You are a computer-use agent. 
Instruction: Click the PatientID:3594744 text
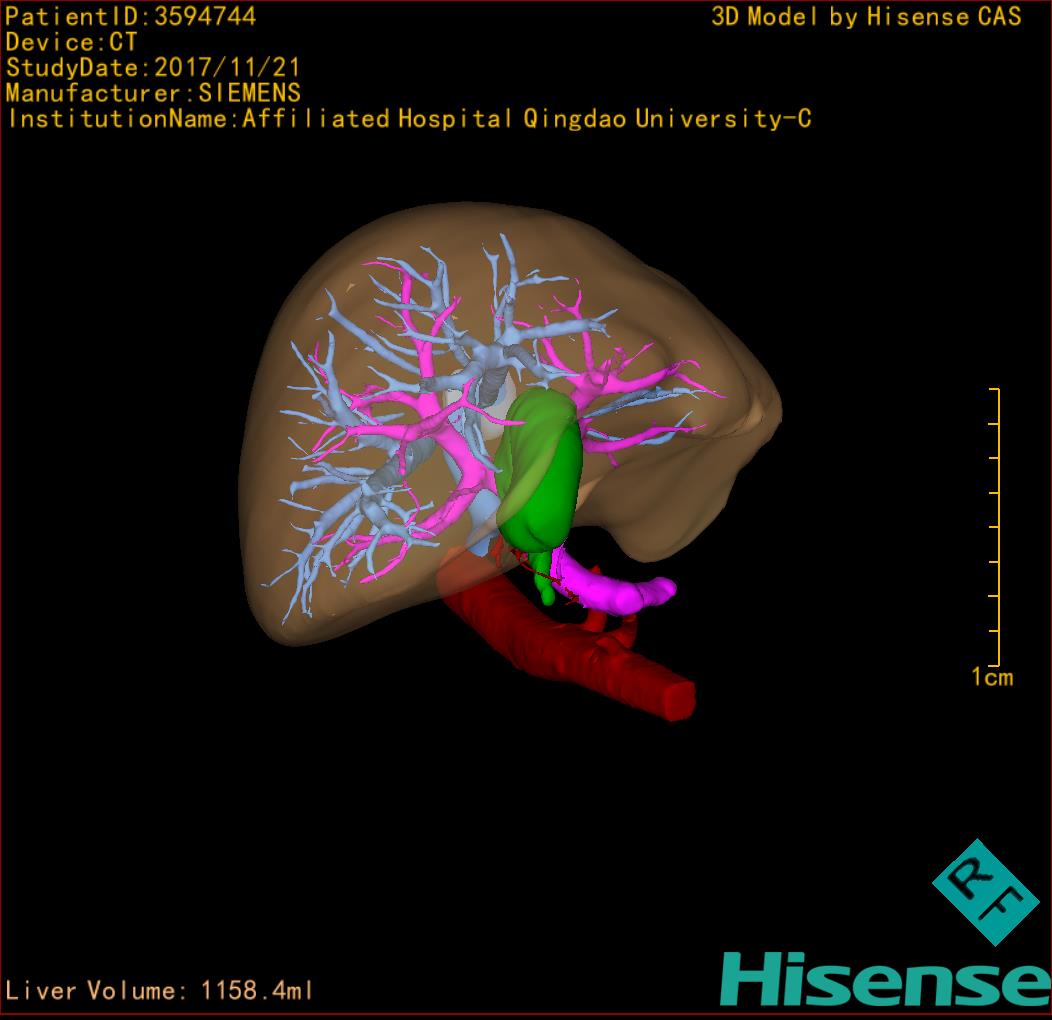point(131,16)
